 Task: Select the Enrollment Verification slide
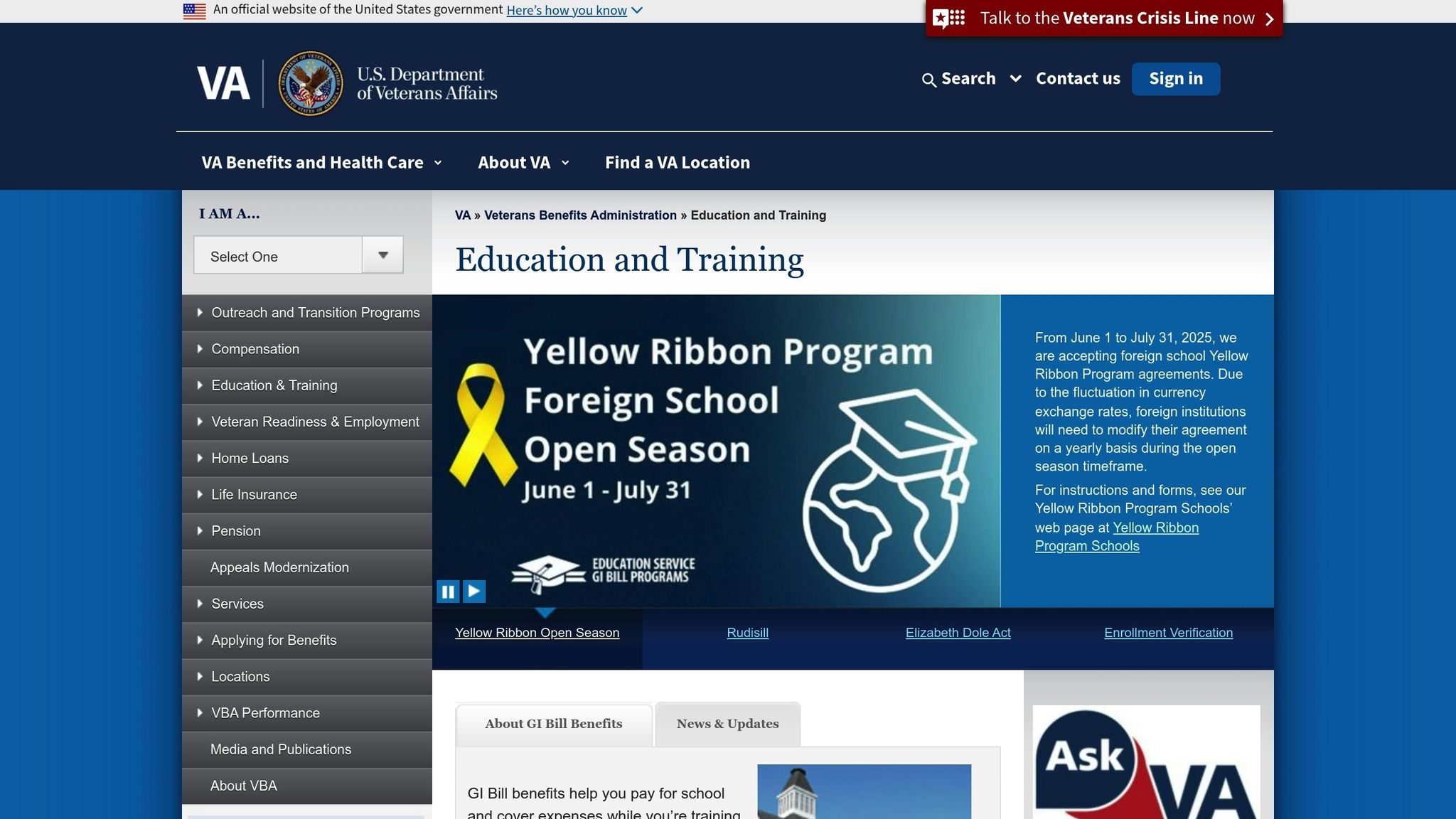pos(1169,633)
